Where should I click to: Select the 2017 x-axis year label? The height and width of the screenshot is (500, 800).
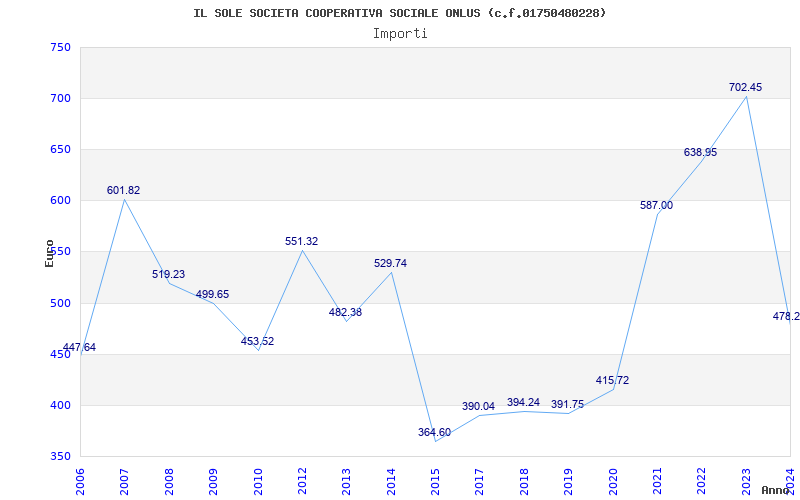(x=480, y=481)
